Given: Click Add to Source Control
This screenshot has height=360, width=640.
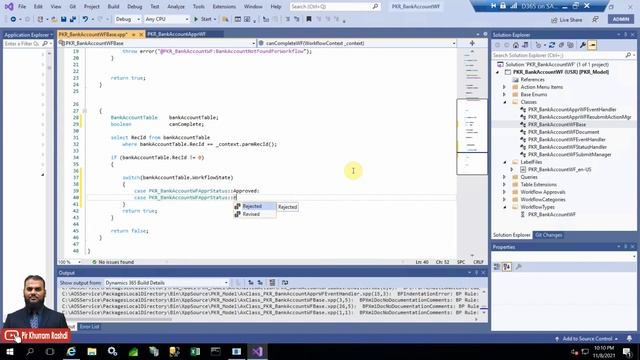Looking at the screenshot, I should (587, 338).
